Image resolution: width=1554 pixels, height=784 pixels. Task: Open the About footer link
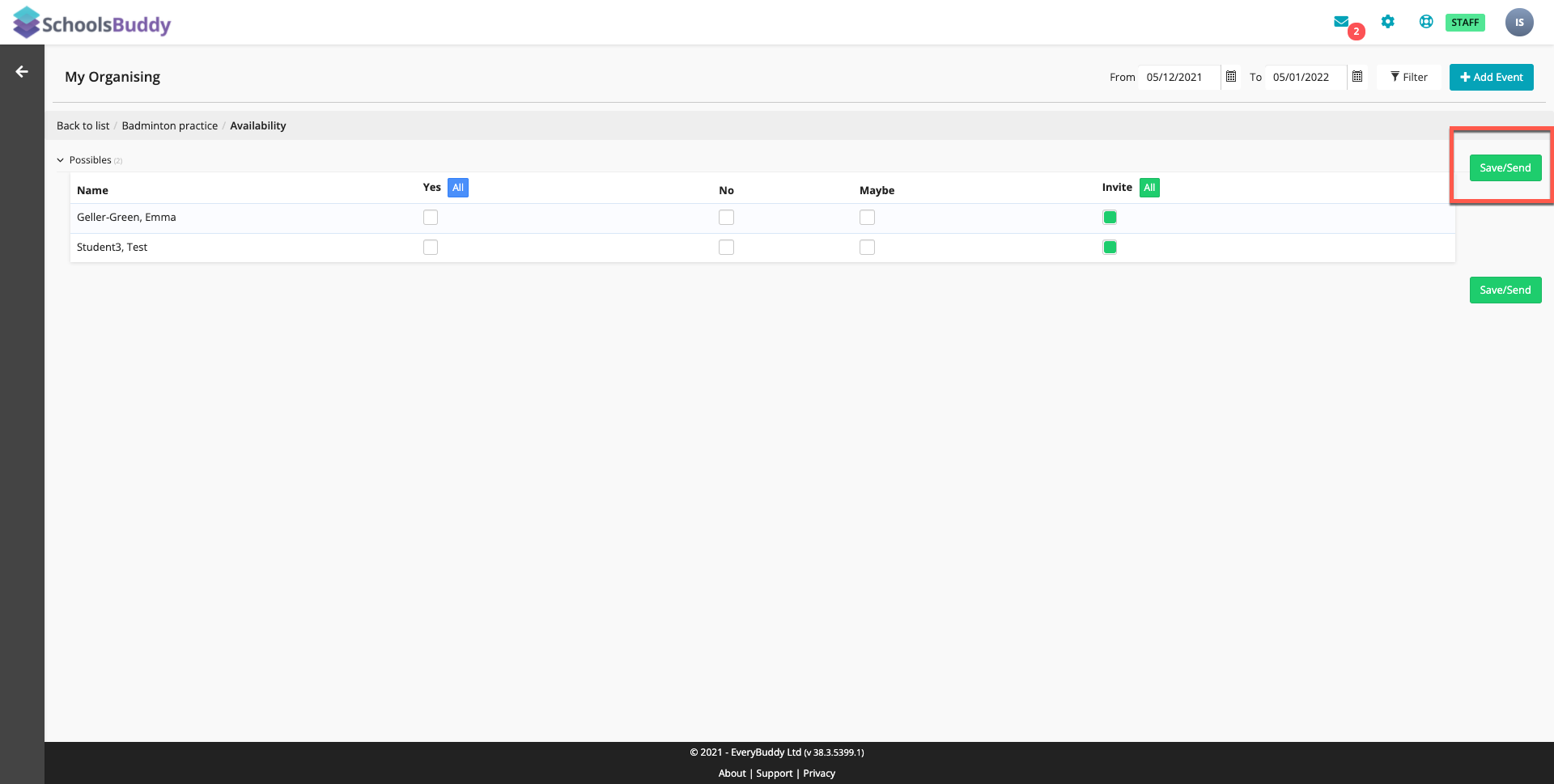point(732,773)
